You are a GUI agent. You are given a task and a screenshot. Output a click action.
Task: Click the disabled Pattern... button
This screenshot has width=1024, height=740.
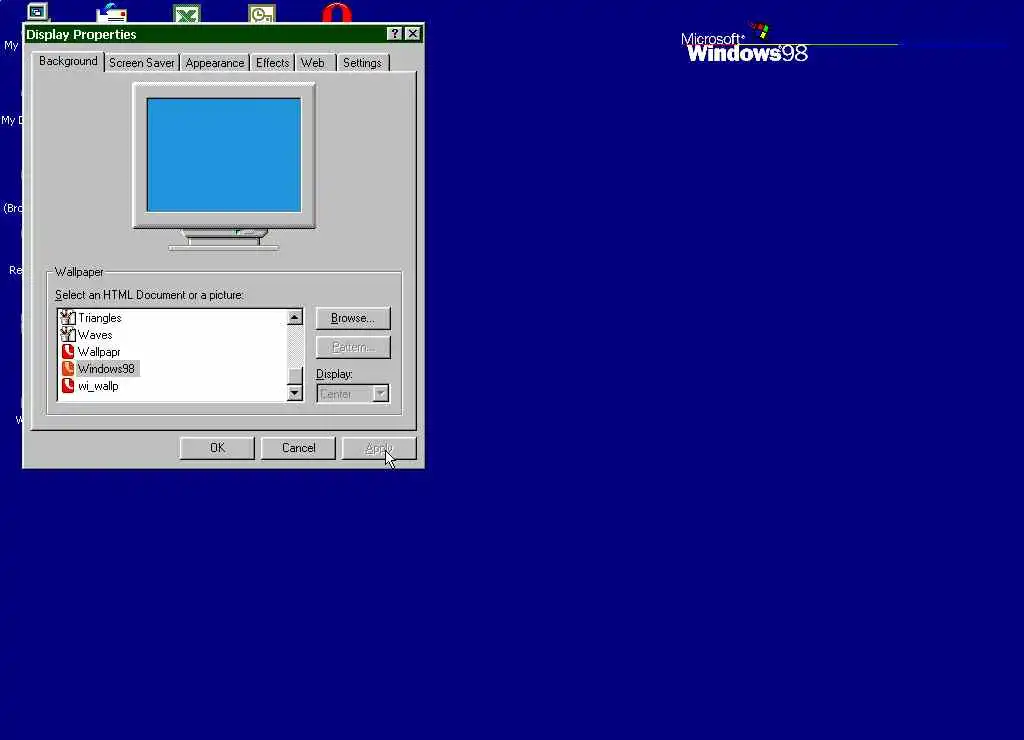point(353,347)
